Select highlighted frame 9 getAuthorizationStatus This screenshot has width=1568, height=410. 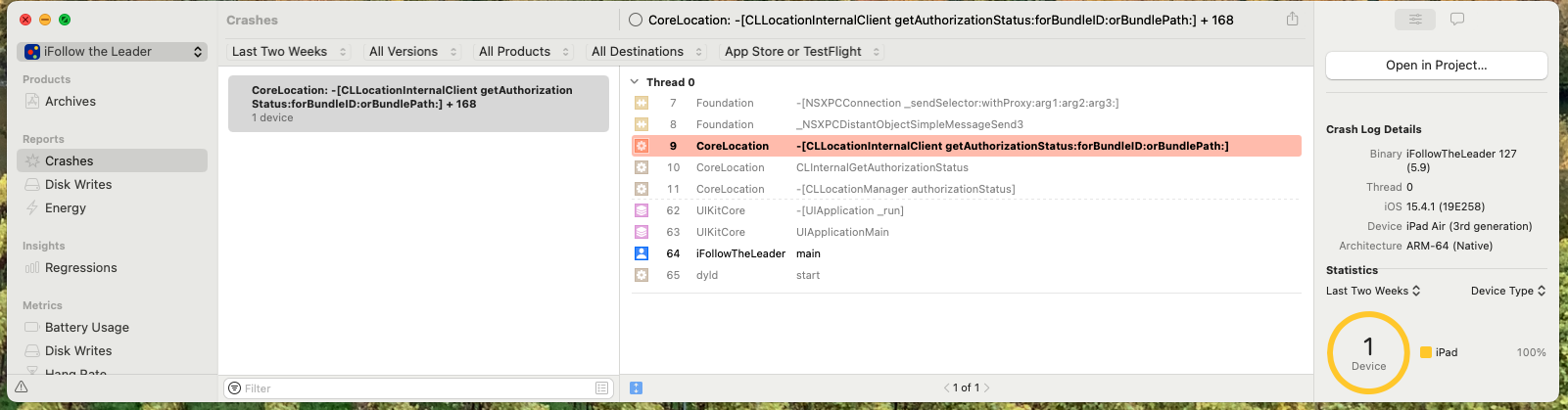[x=967, y=146]
